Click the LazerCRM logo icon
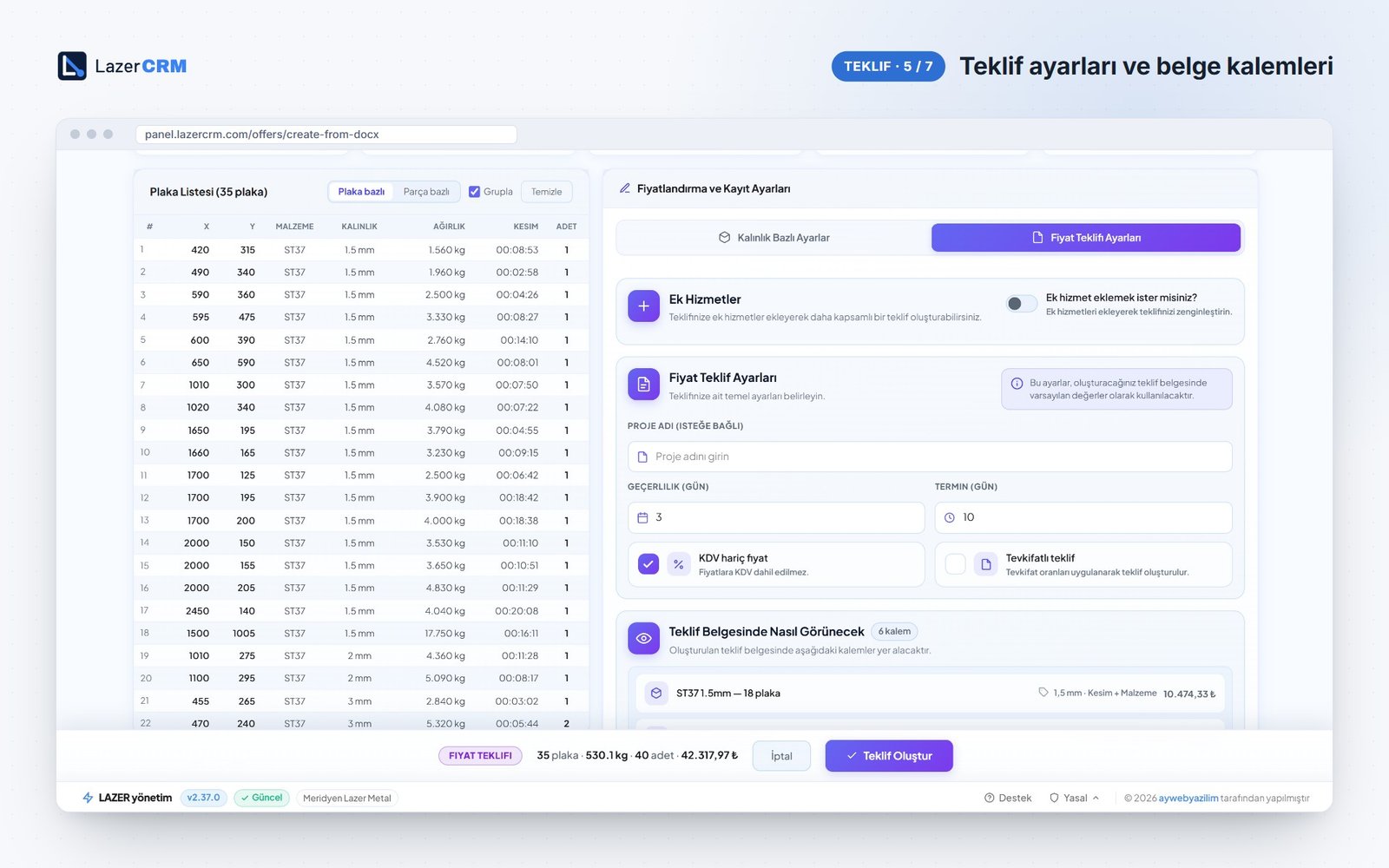Image resolution: width=1389 pixels, height=868 pixels. (x=72, y=66)
